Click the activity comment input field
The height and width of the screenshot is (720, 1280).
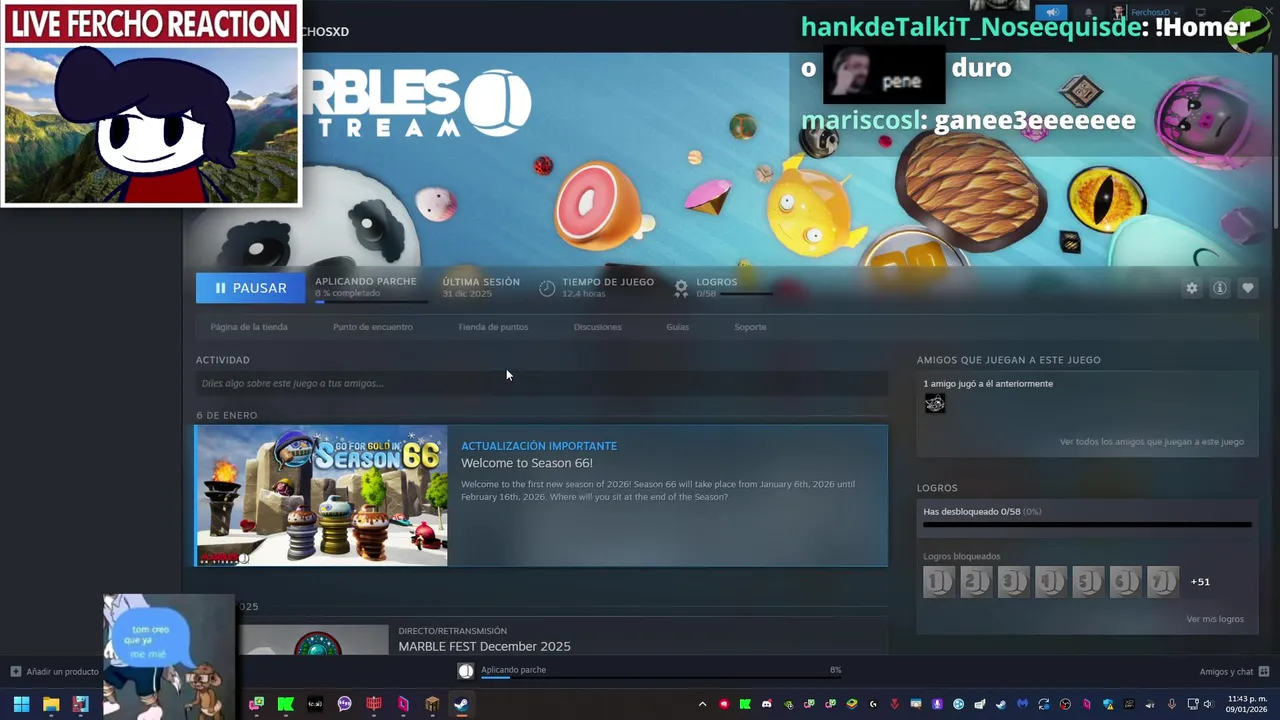click(x=541, y=383)
